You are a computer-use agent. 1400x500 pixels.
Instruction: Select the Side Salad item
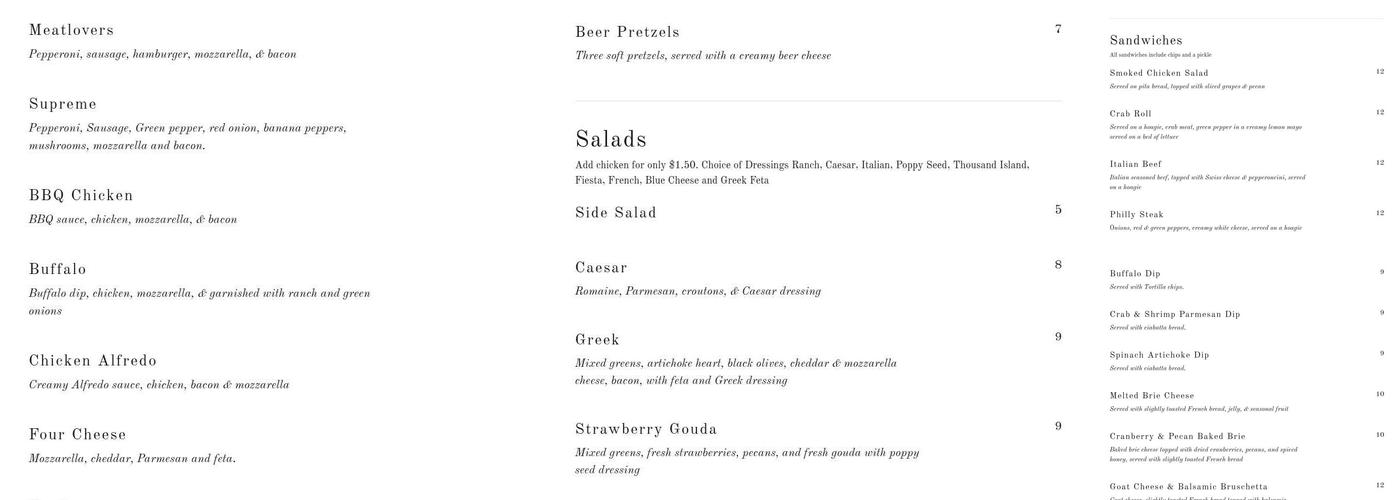(616, 213)
